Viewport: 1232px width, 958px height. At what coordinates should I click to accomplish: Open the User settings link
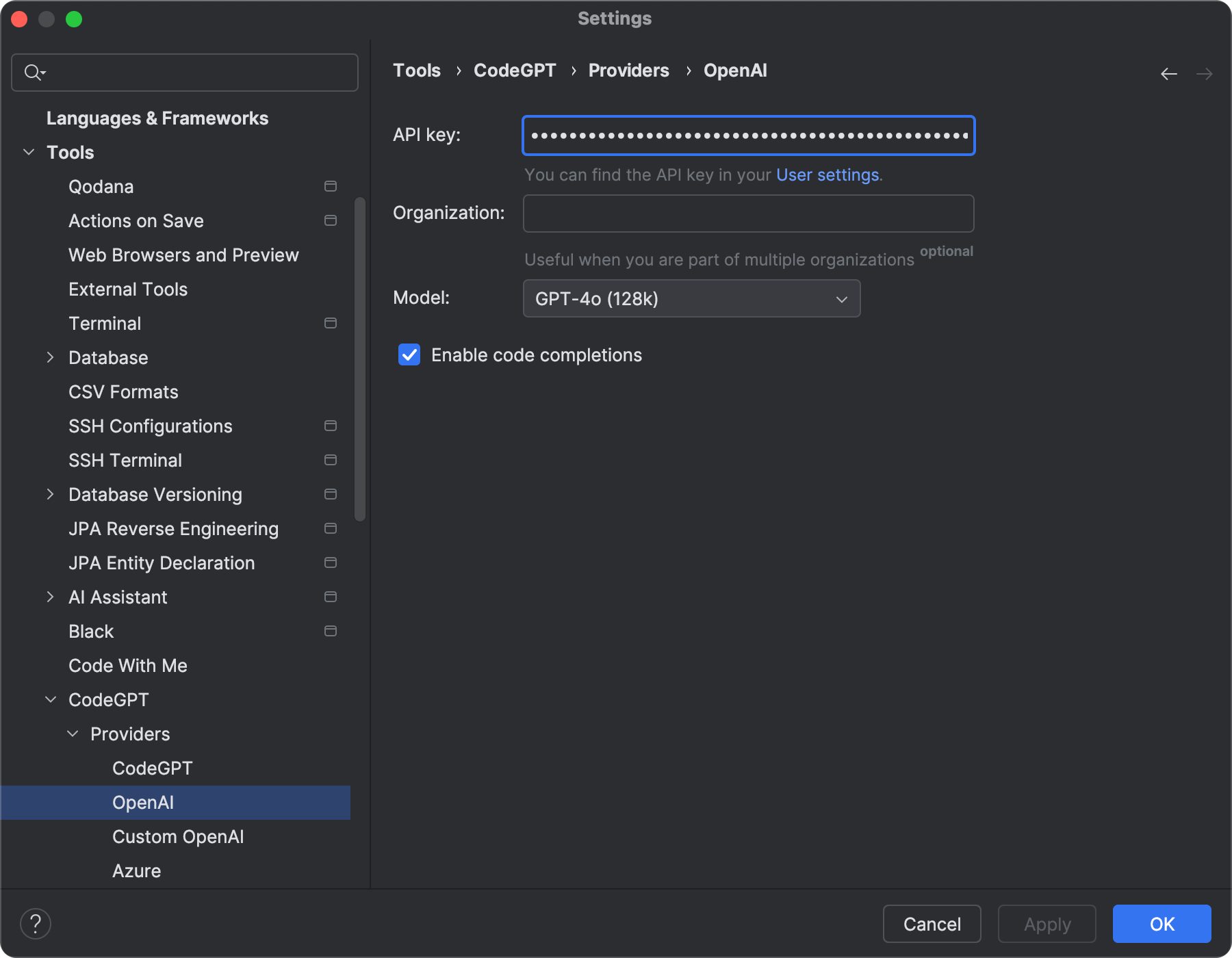pyautogui.click(x=827, y=175)
